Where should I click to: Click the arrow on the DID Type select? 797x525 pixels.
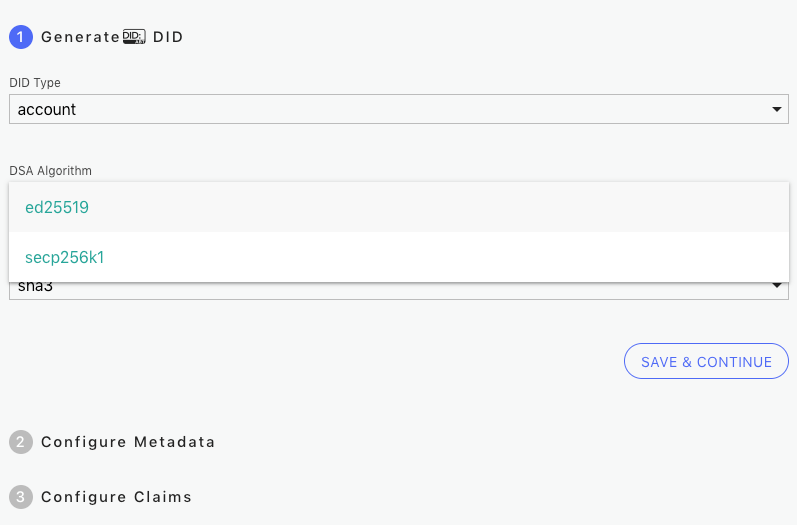[776, 109]
